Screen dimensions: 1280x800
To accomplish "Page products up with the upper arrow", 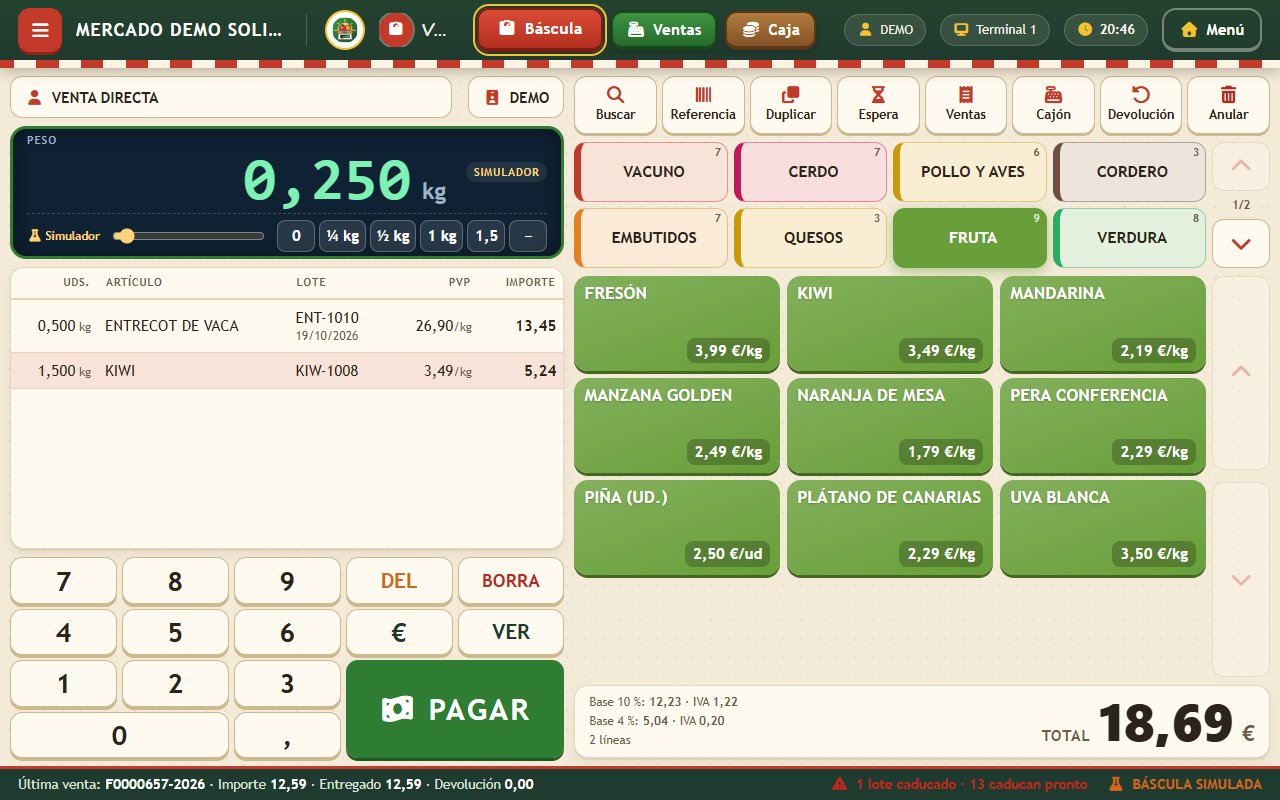I will (1241, 372).
